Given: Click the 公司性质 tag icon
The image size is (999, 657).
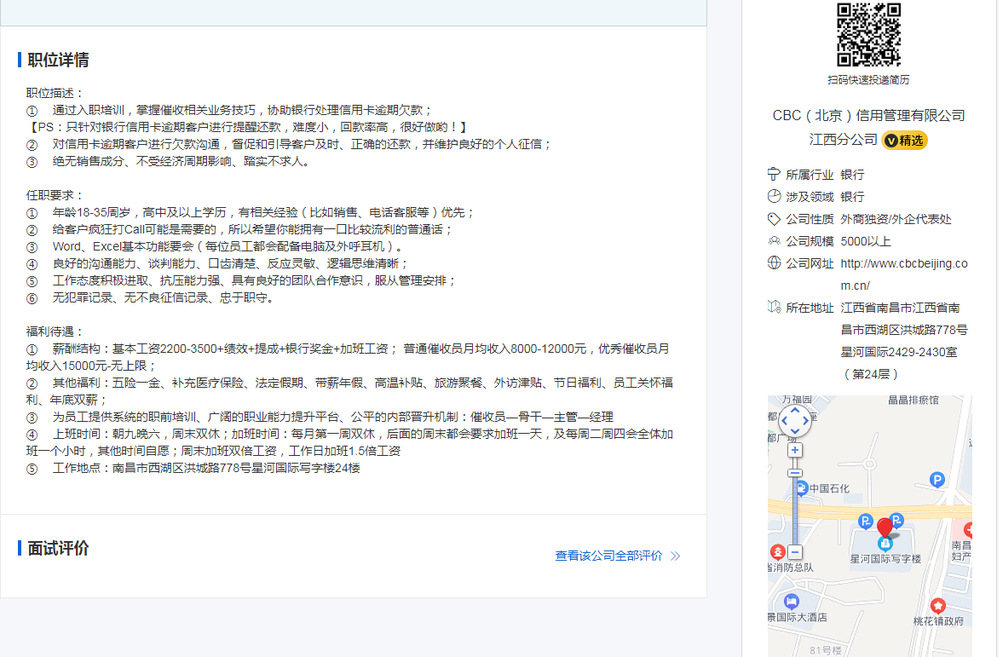Looking at the screenshot, I should click(773, 219).
